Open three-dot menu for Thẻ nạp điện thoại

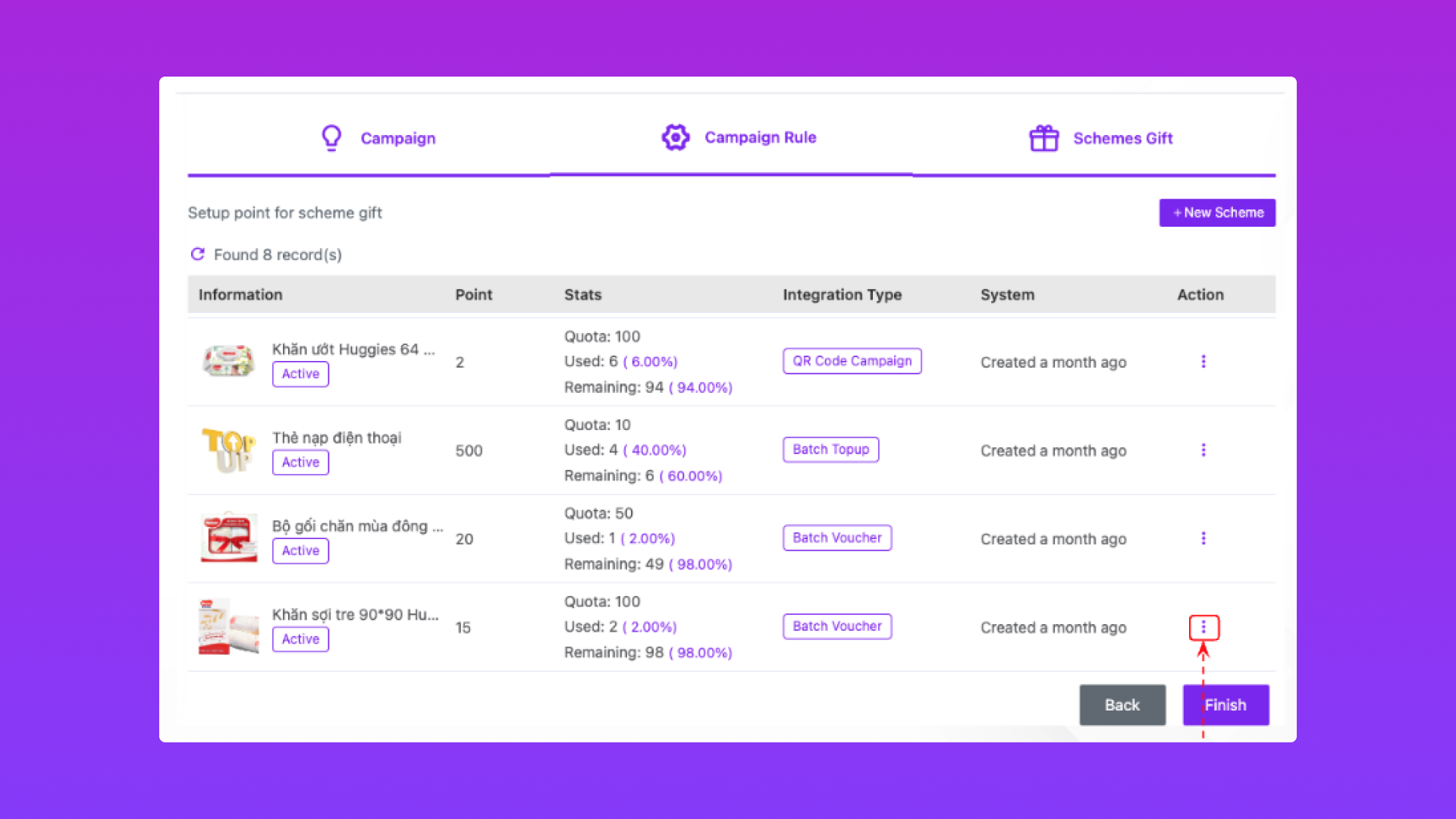[1203, 450]
